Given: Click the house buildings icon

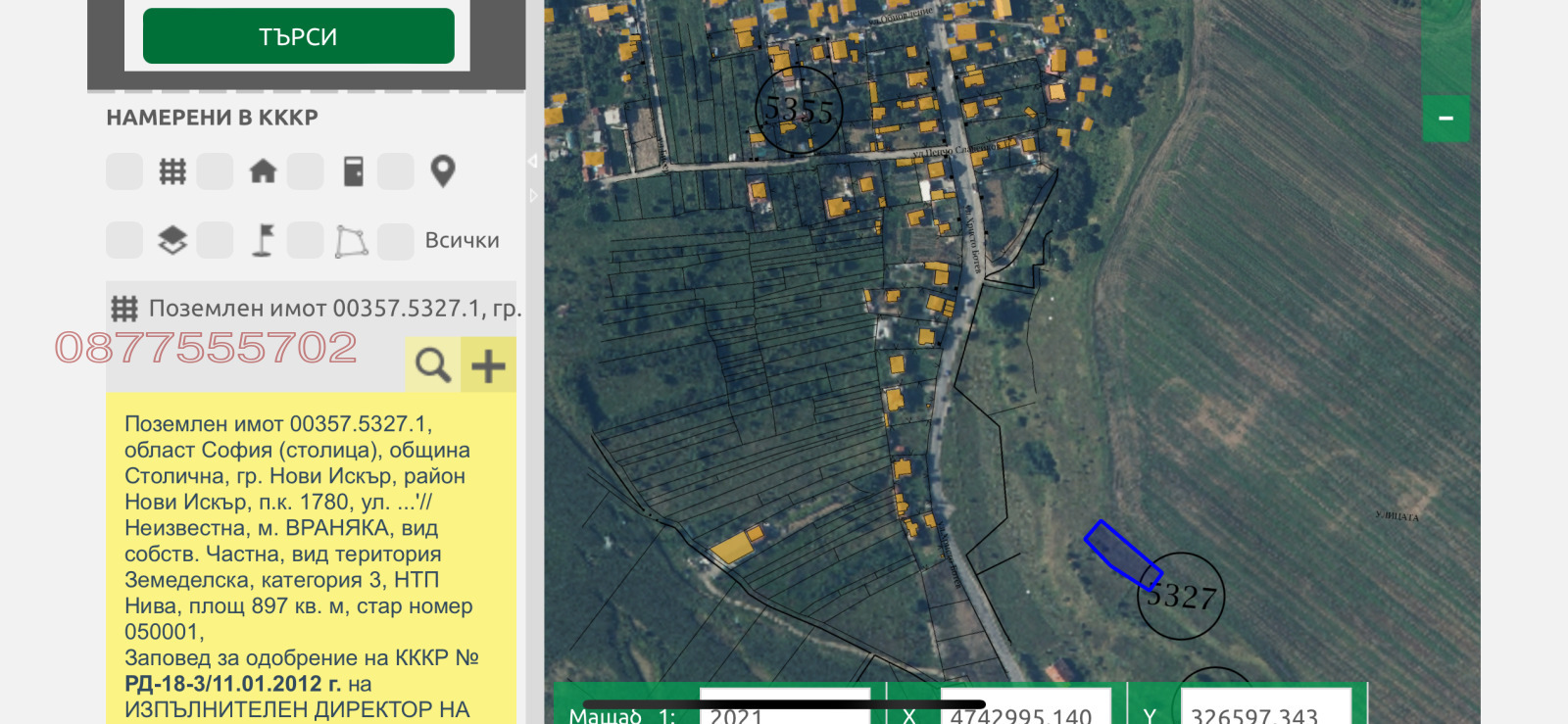Looking at the screenshot, I should (263, 171).
